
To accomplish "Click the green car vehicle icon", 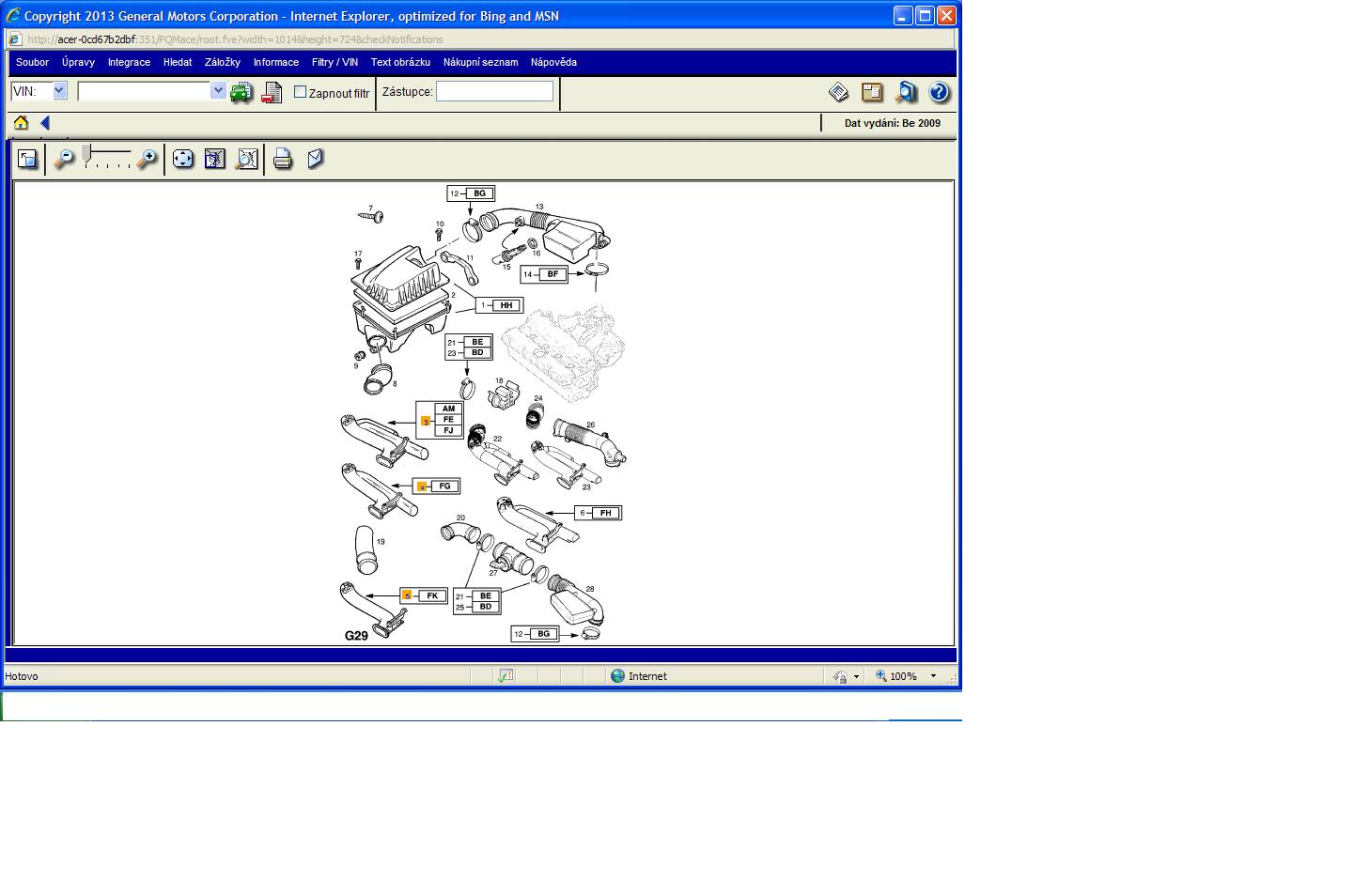I will pos(241,92).
